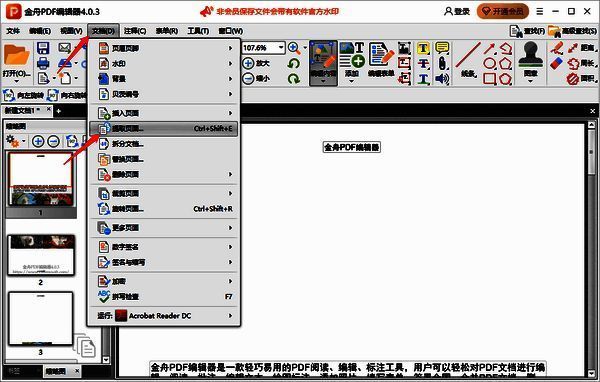Select the 线条 line drawing tool
The height and width of the screenshot is (382, 600).
click(468, 60)
